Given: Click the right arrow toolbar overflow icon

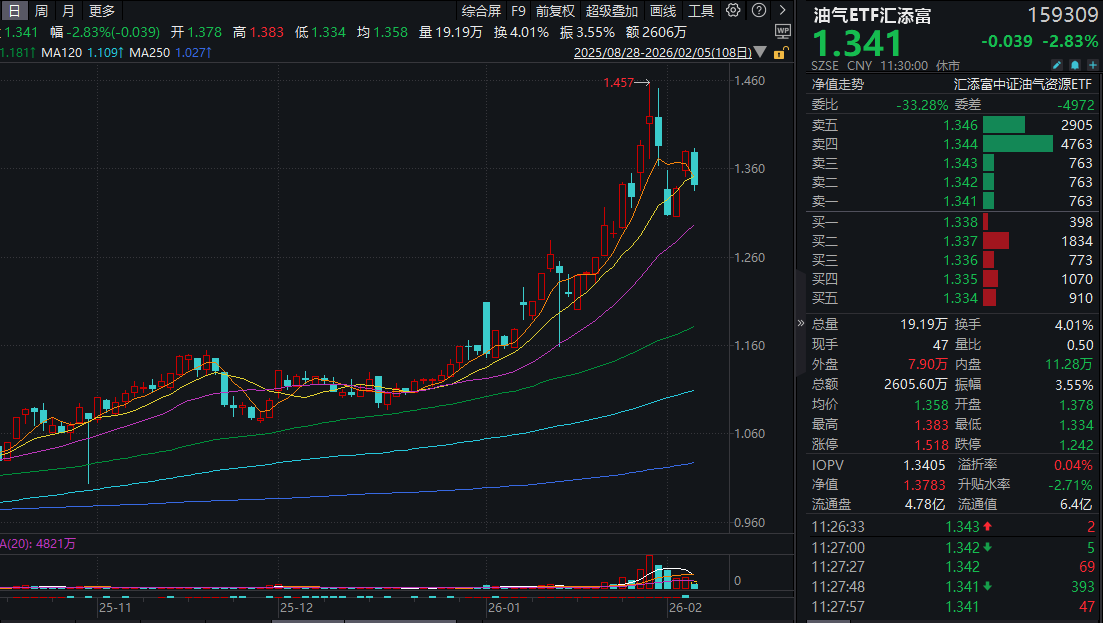Looking at the screenshot, I should (x=782, y=11).
